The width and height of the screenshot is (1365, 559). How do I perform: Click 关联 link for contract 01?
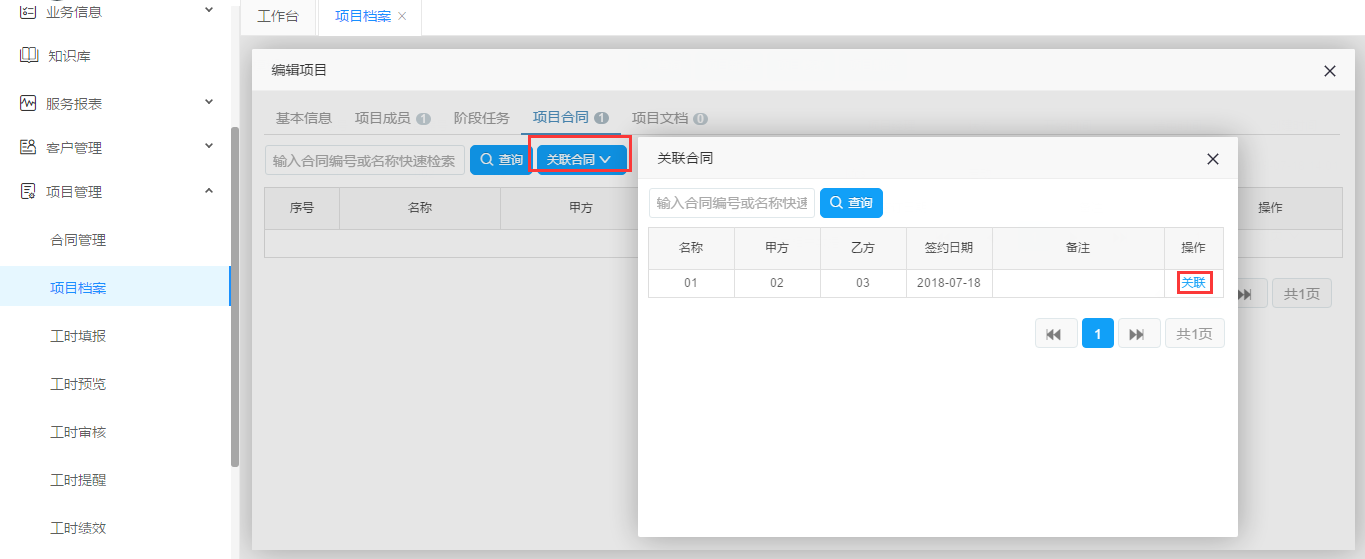(1194, 283)
